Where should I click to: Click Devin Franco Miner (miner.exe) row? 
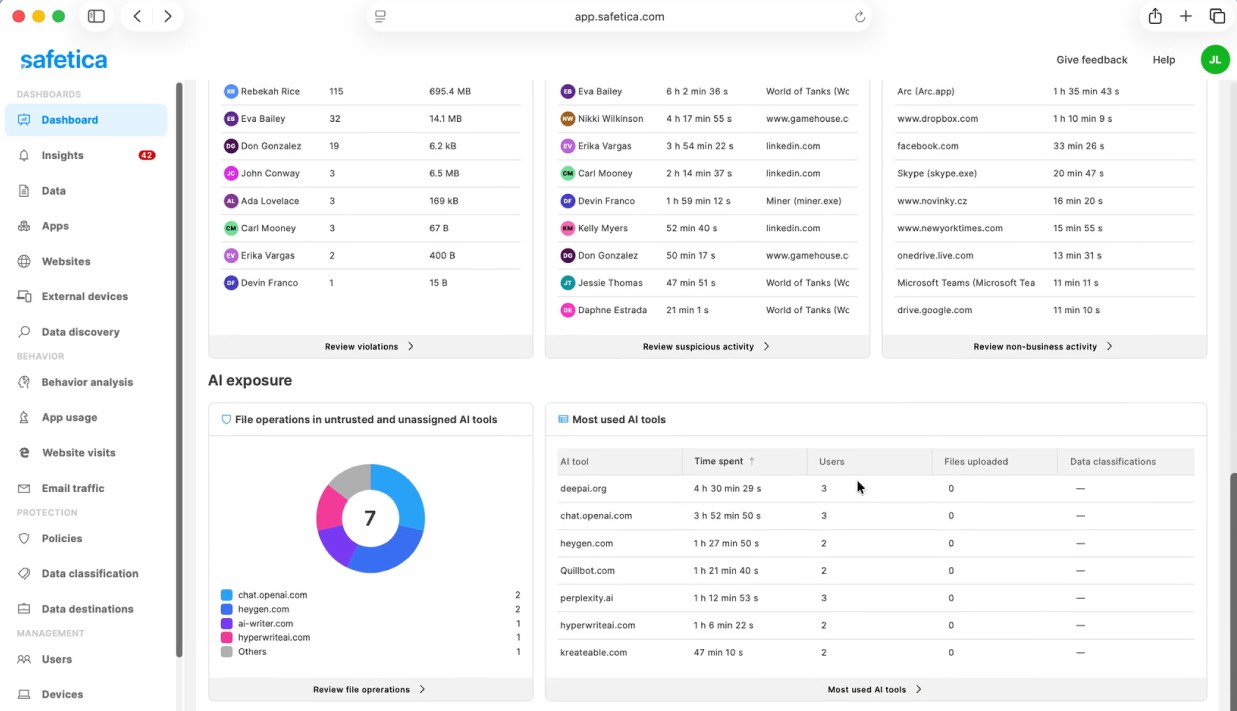pos(707,201)
